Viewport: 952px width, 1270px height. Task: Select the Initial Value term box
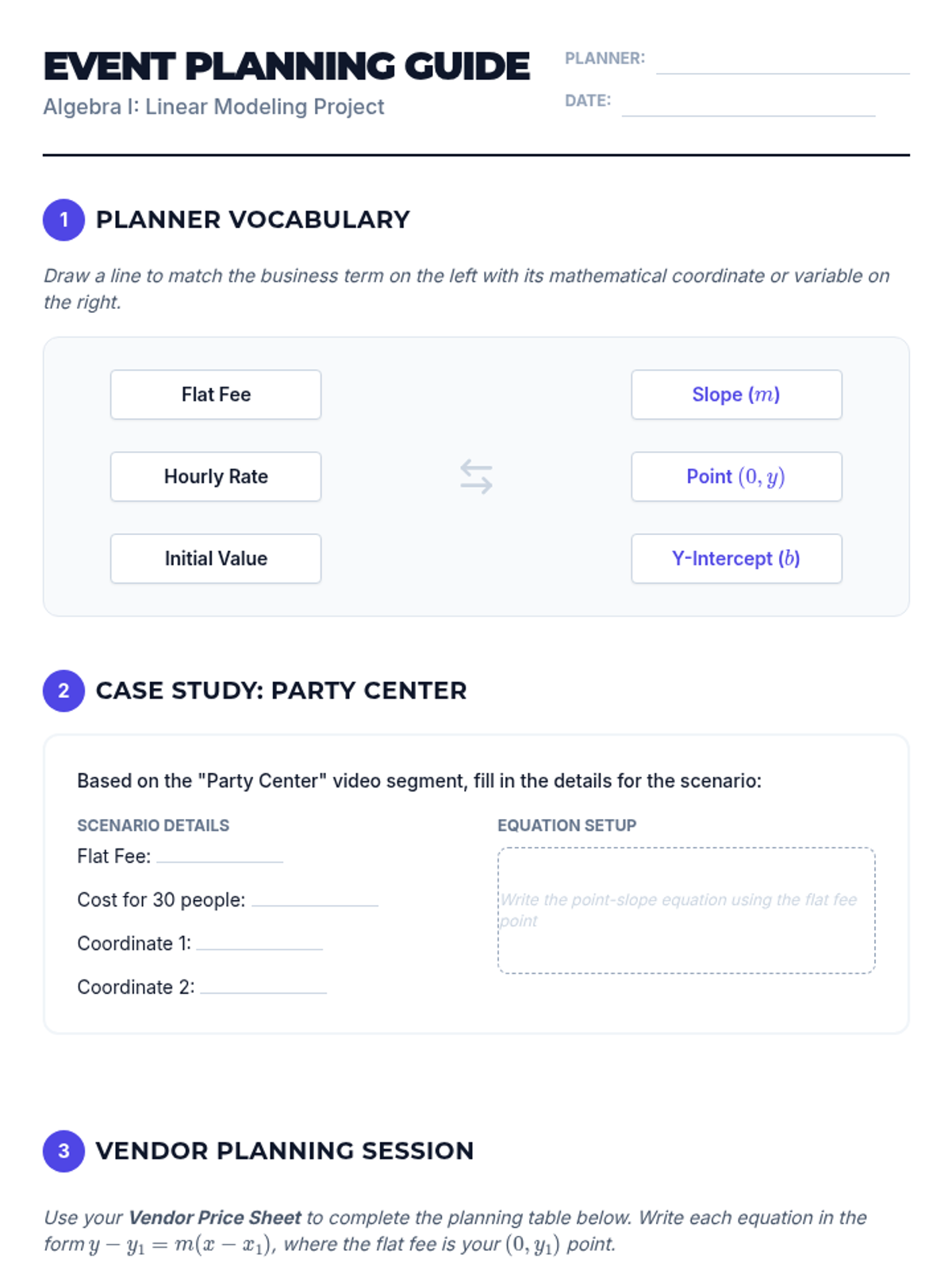pyautogui.click(x=216, y=559)
